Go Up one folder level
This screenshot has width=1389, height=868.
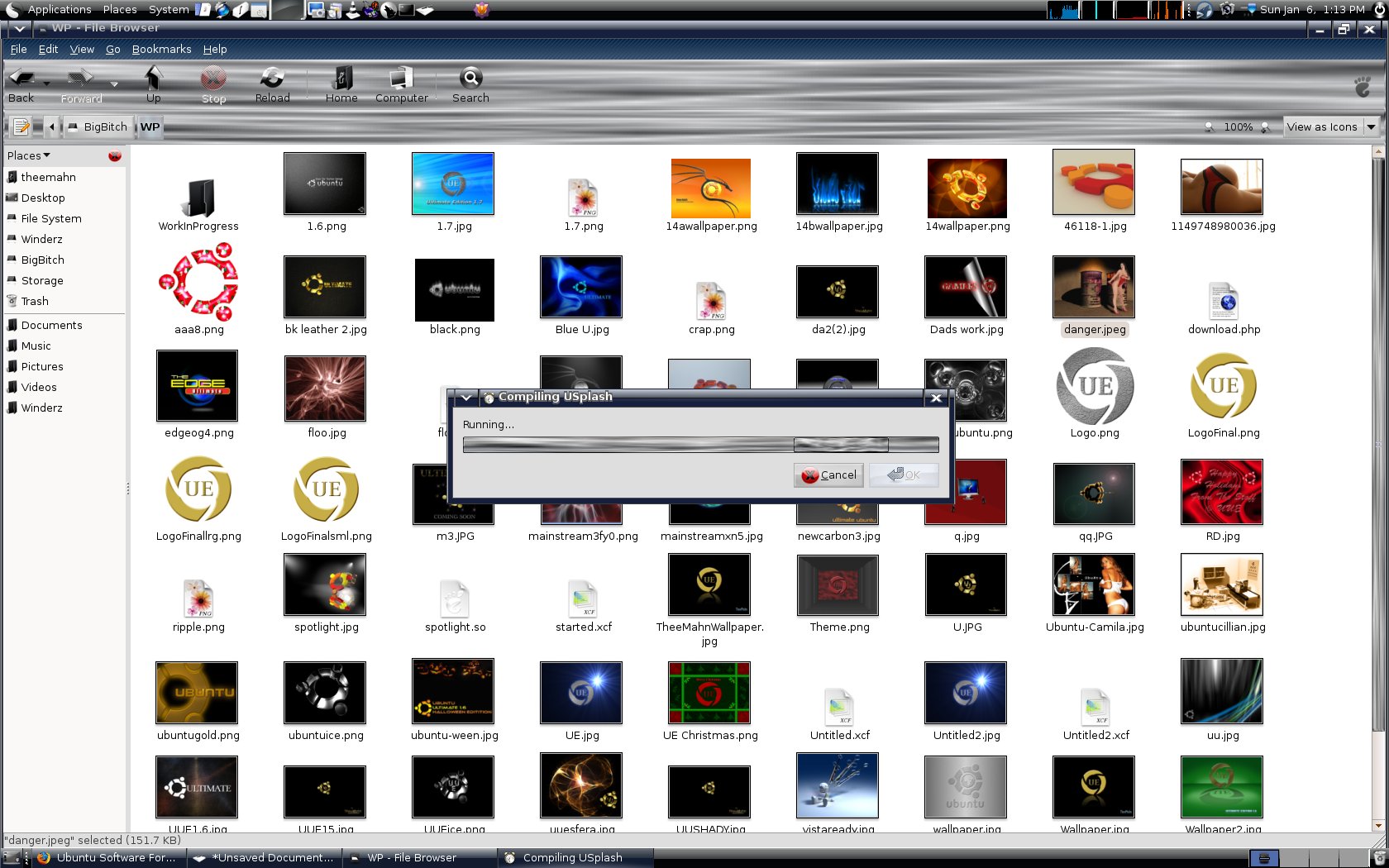click(x=154, y=84)
